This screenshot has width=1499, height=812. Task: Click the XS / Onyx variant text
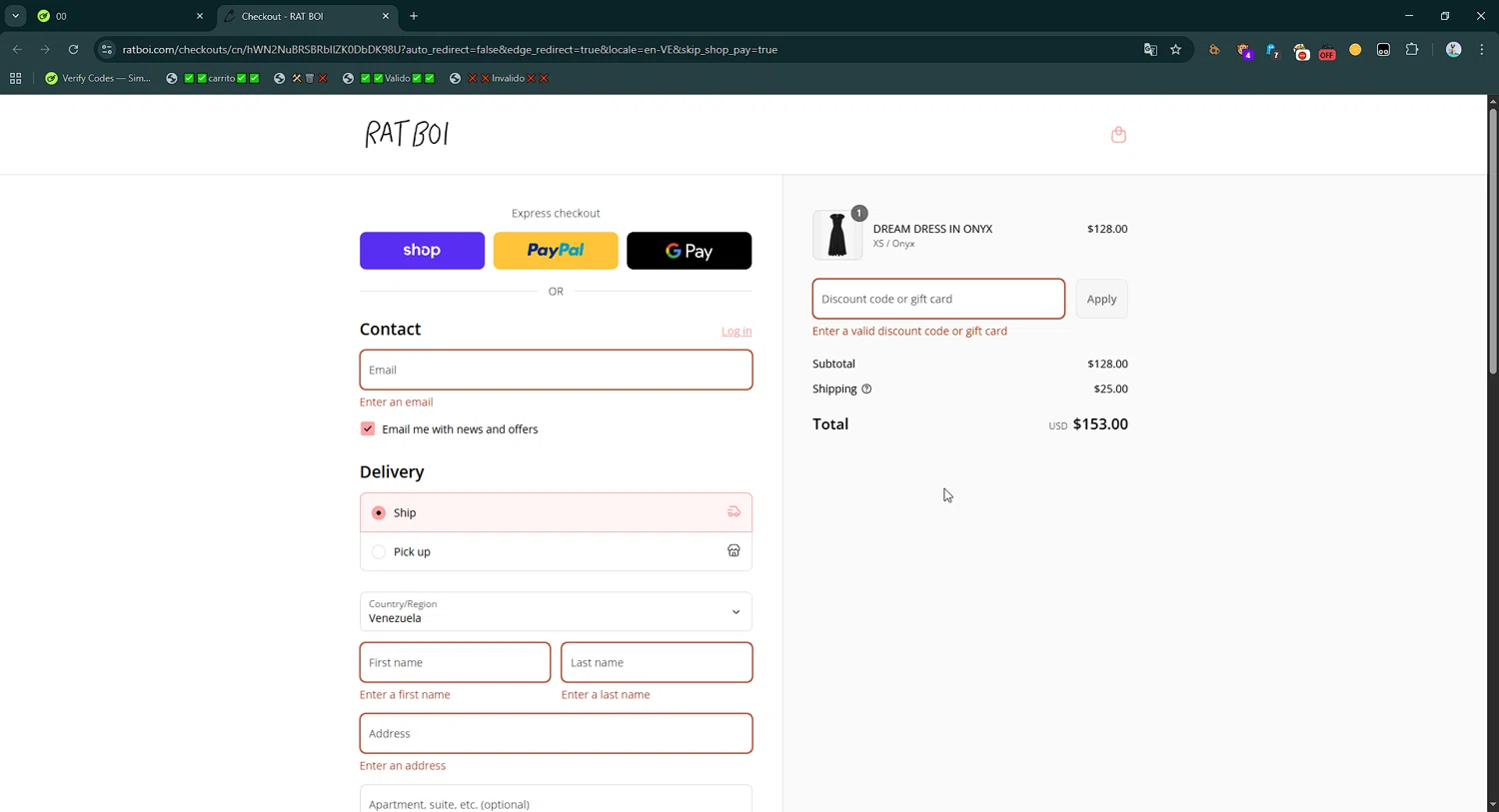(x=893, y=244)
